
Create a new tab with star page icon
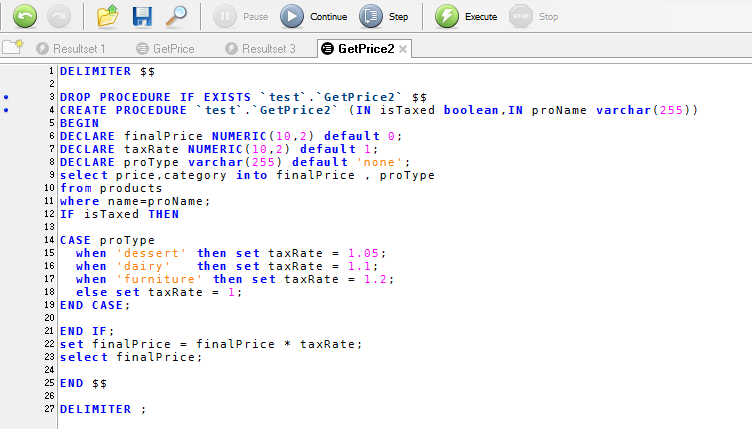tap(13, 47)
